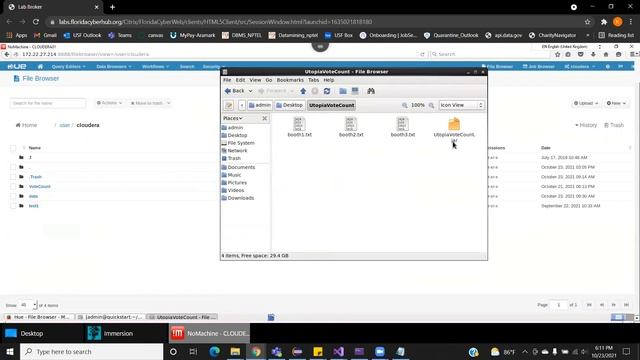Image resolution: width=640 pixels, height=360 pixels.
Task: Click the Back button in the File Browser
Action: pos(235,91)
